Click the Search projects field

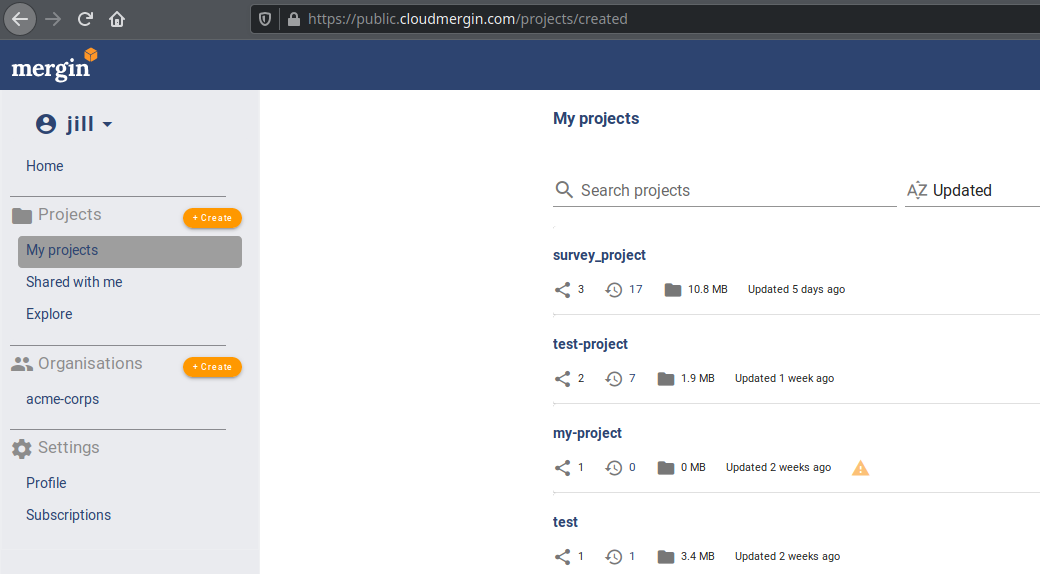(724, 190)
